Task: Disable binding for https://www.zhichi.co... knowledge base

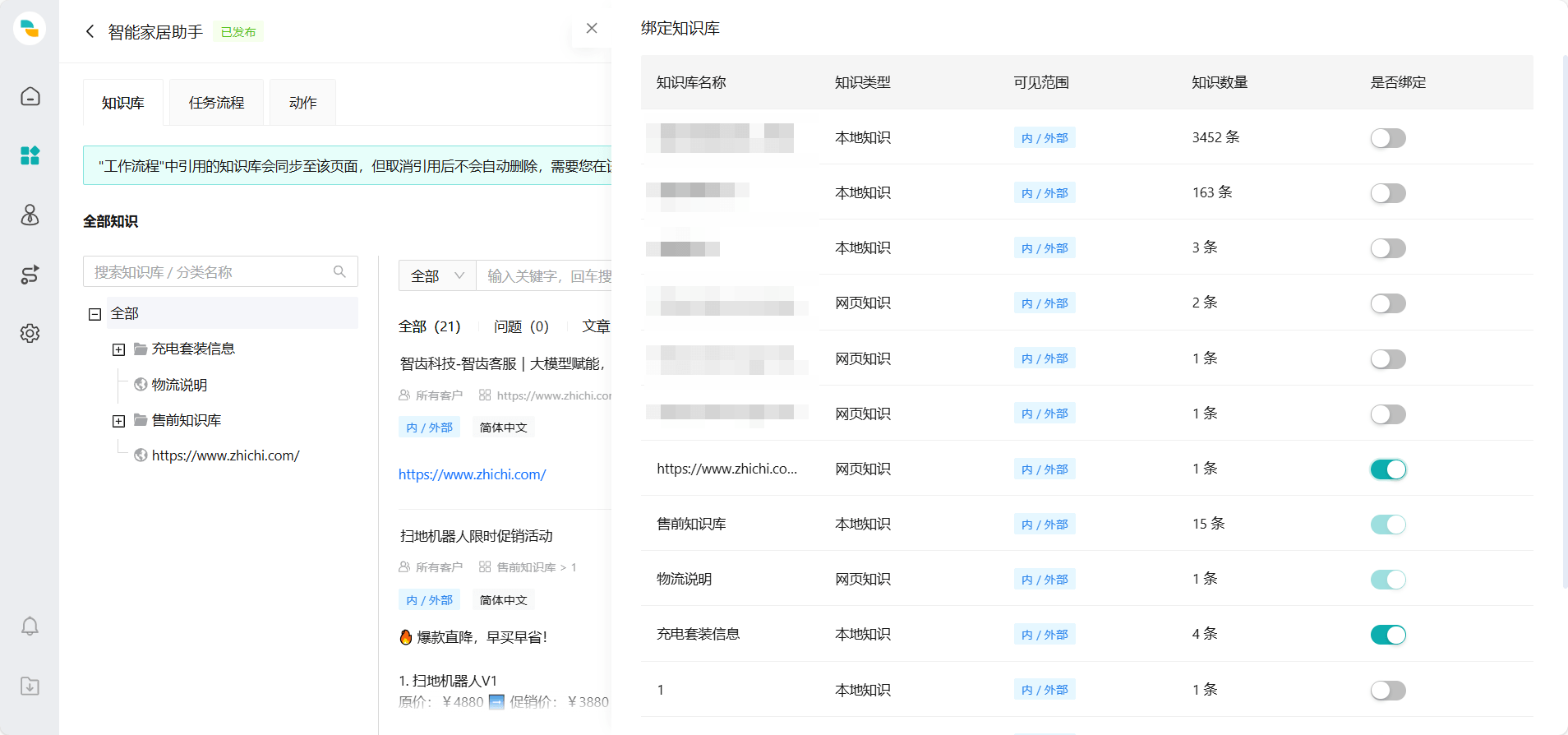Action: [1388, 469]
